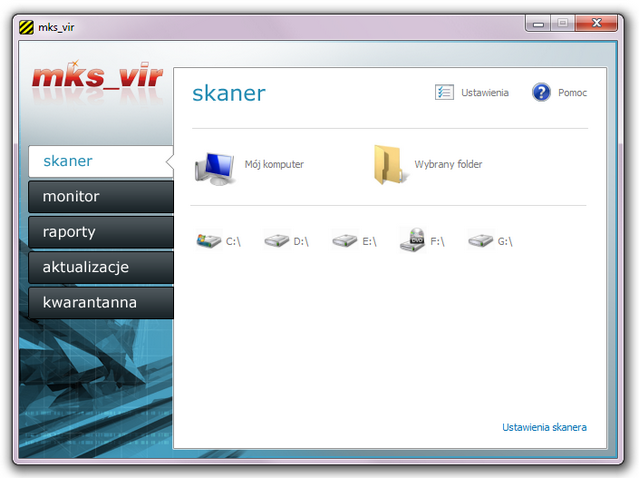639x478 pixels.
Task: Open the skaner tab
Action: coord(101,161)
